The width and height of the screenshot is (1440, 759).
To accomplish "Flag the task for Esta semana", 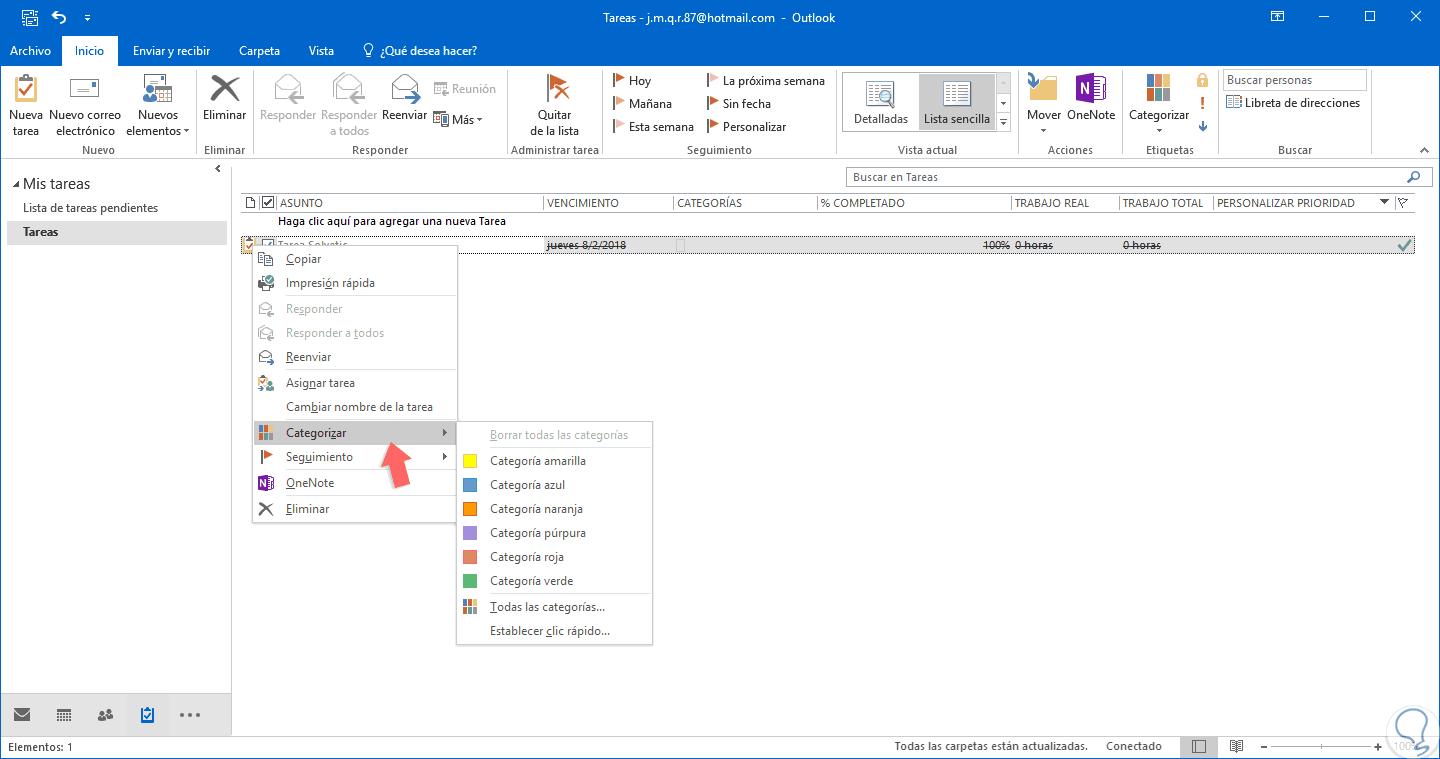I will point(652,127).
